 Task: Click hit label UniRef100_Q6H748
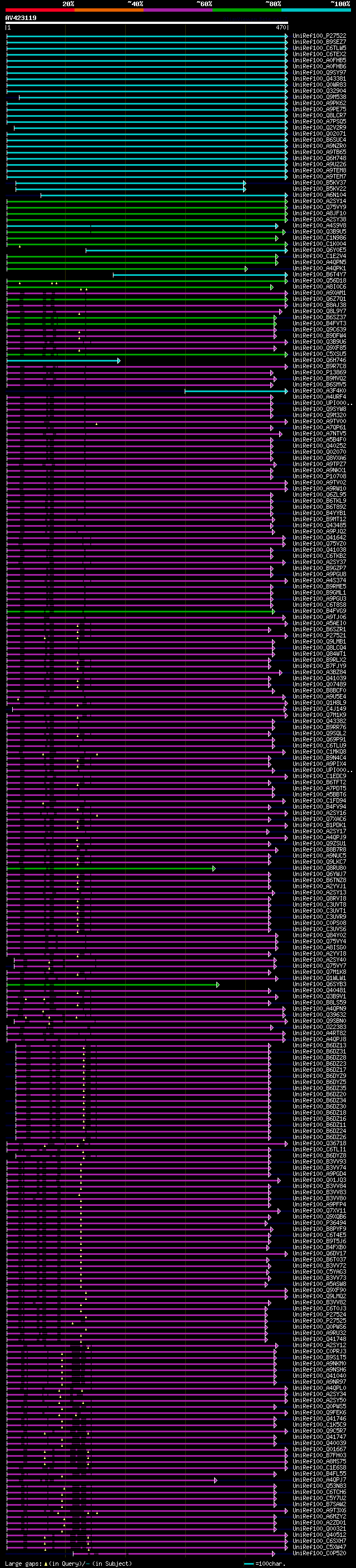click(319, 159)
